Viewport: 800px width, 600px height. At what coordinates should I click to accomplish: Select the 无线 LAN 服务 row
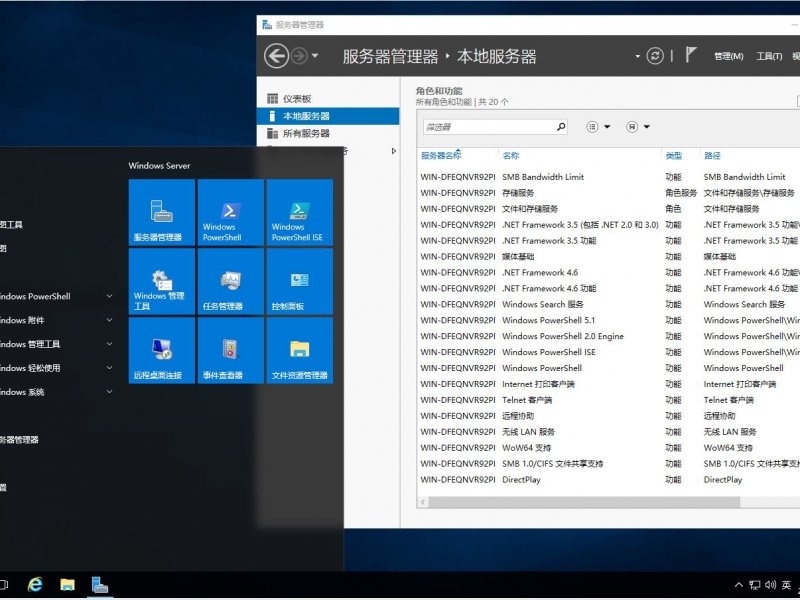tap(608, 432)
